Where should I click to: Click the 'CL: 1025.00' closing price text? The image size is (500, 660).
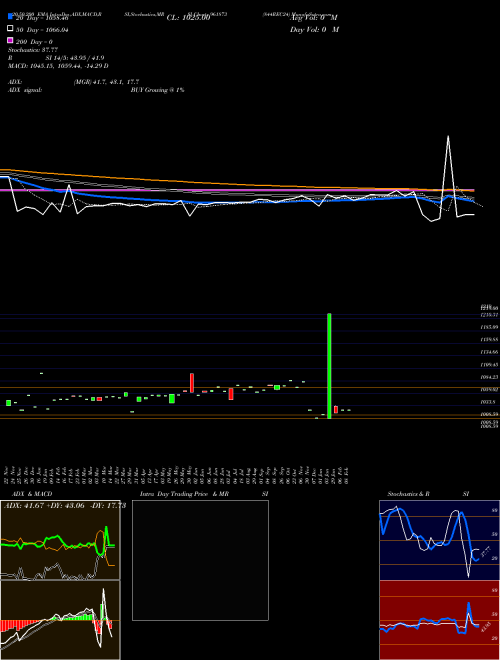188,18
